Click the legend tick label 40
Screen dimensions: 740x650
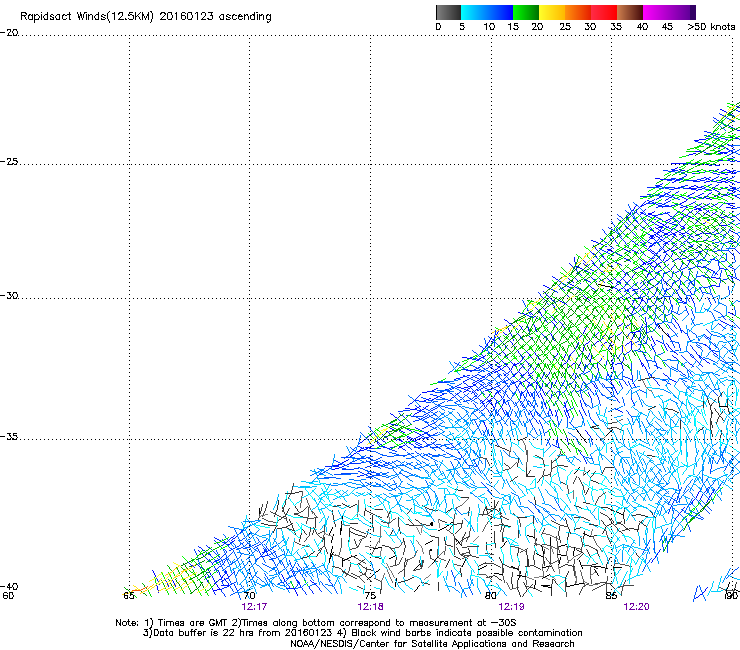click(x=642, y=27)
